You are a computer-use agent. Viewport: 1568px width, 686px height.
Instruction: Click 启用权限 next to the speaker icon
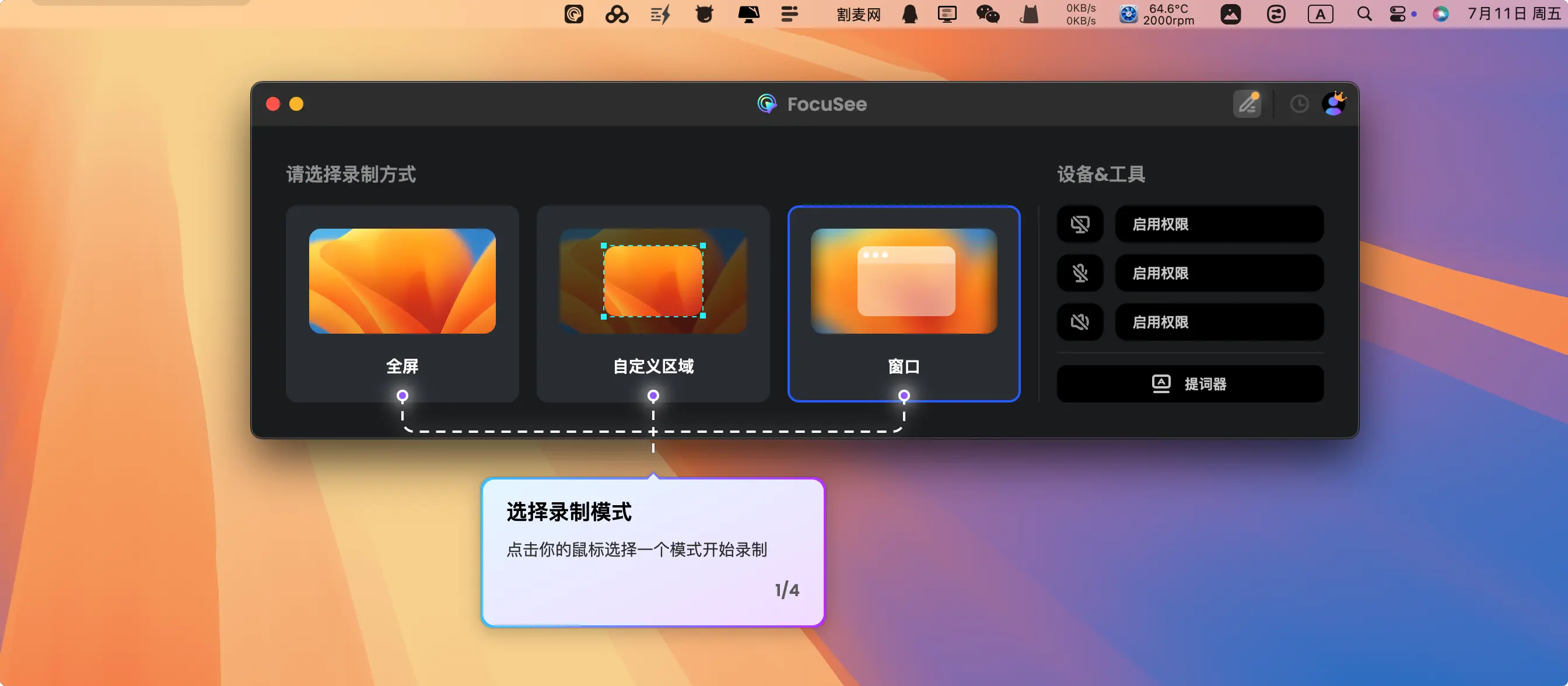1219,322
